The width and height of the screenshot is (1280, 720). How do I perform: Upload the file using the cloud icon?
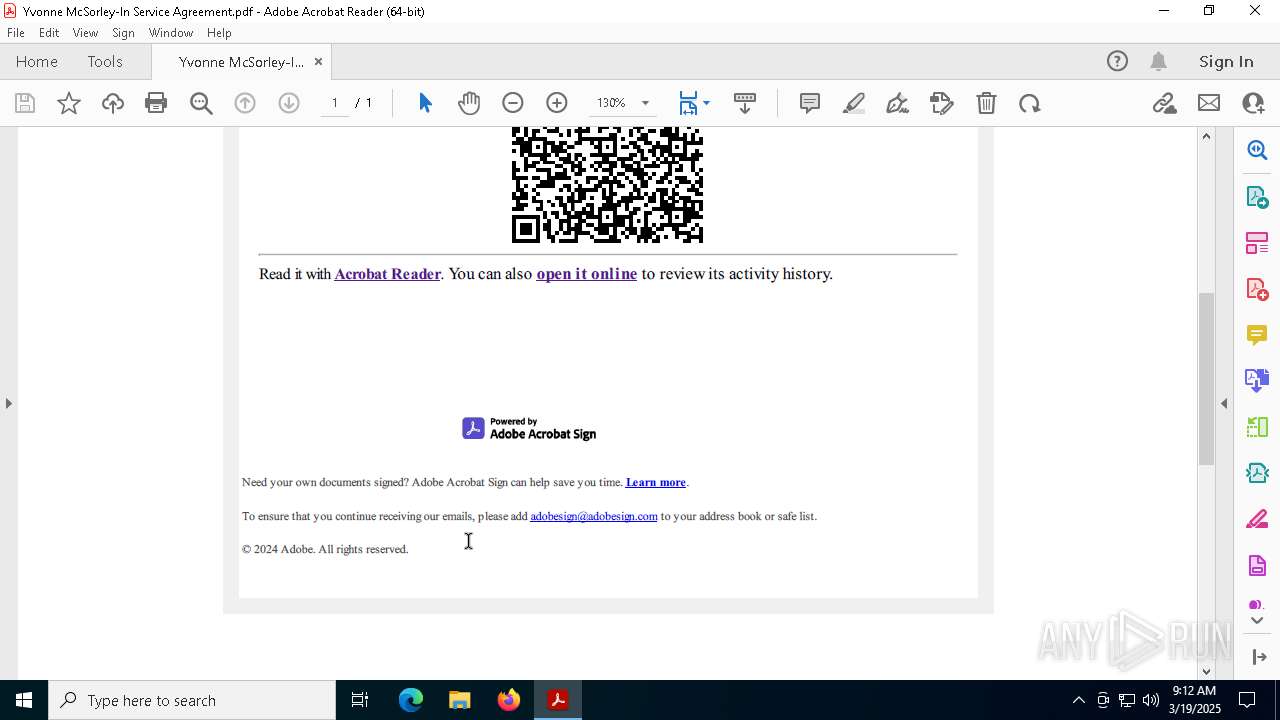coord(113,103)
